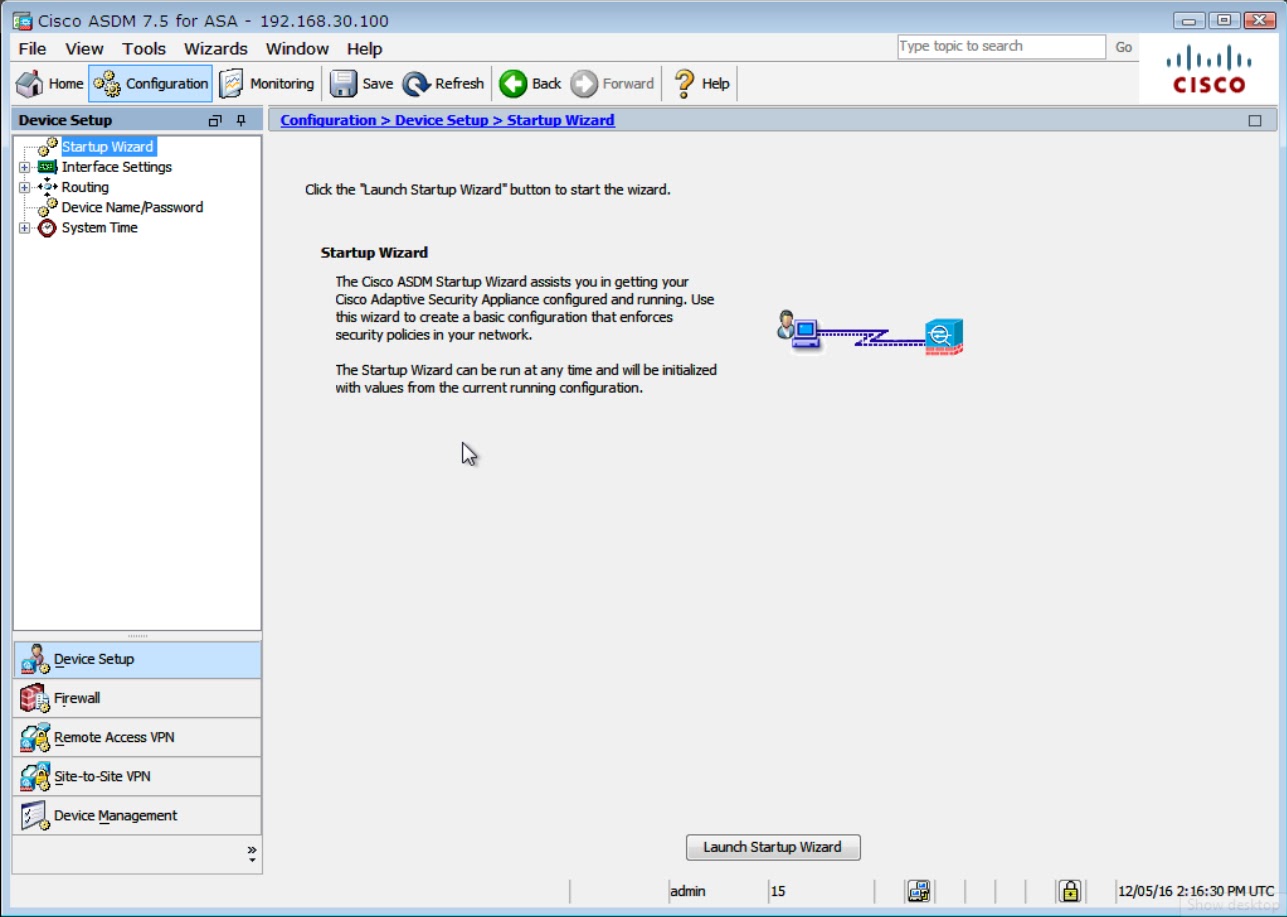This screenshot has width=1287, height=917.
Task: Open the Window menu
Action: click(x=297, y=49)
